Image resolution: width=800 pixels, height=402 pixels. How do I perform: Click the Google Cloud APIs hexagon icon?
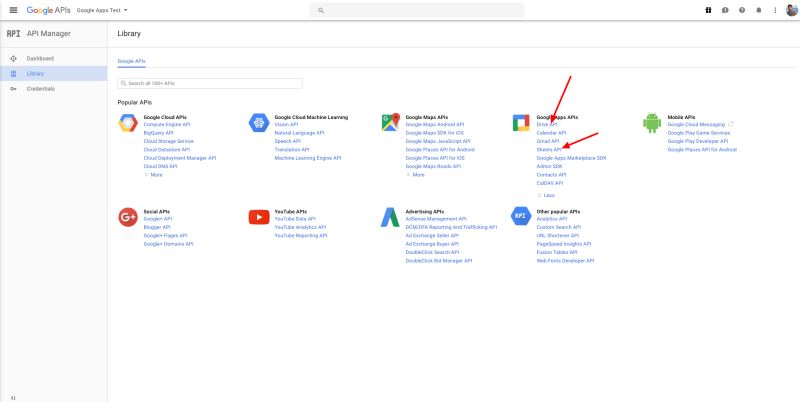(x=128, y=123)
